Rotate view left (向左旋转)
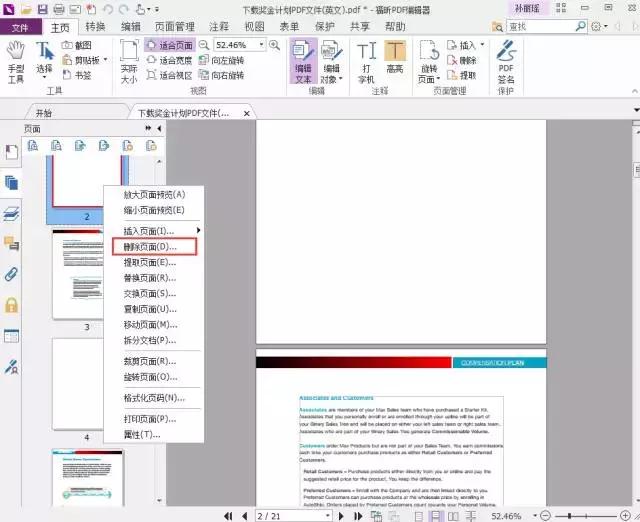Image resolution: width=640 pixels, height=522 pixels. (221, 60)
